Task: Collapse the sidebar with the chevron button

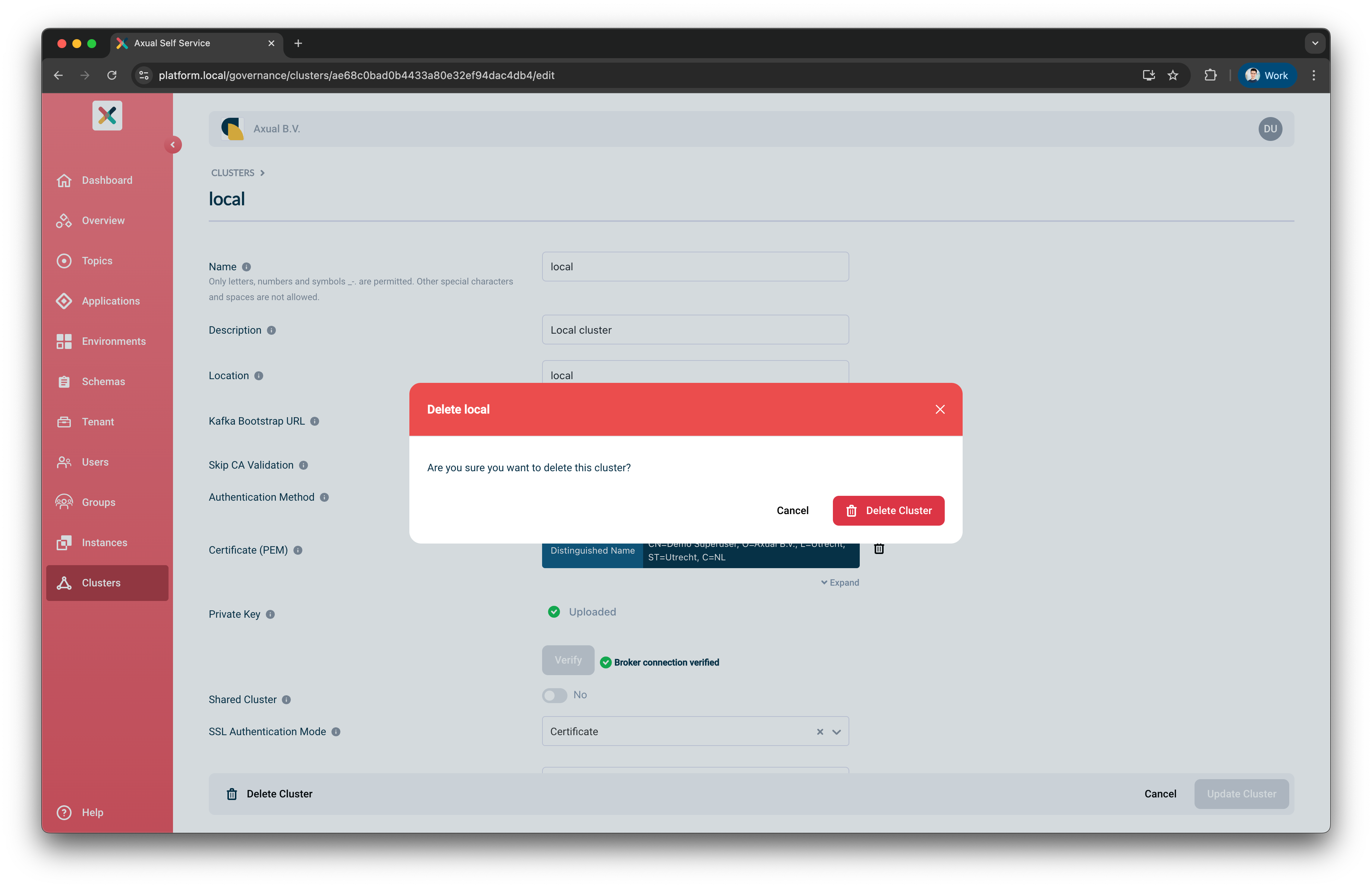Action: (173, 145)
